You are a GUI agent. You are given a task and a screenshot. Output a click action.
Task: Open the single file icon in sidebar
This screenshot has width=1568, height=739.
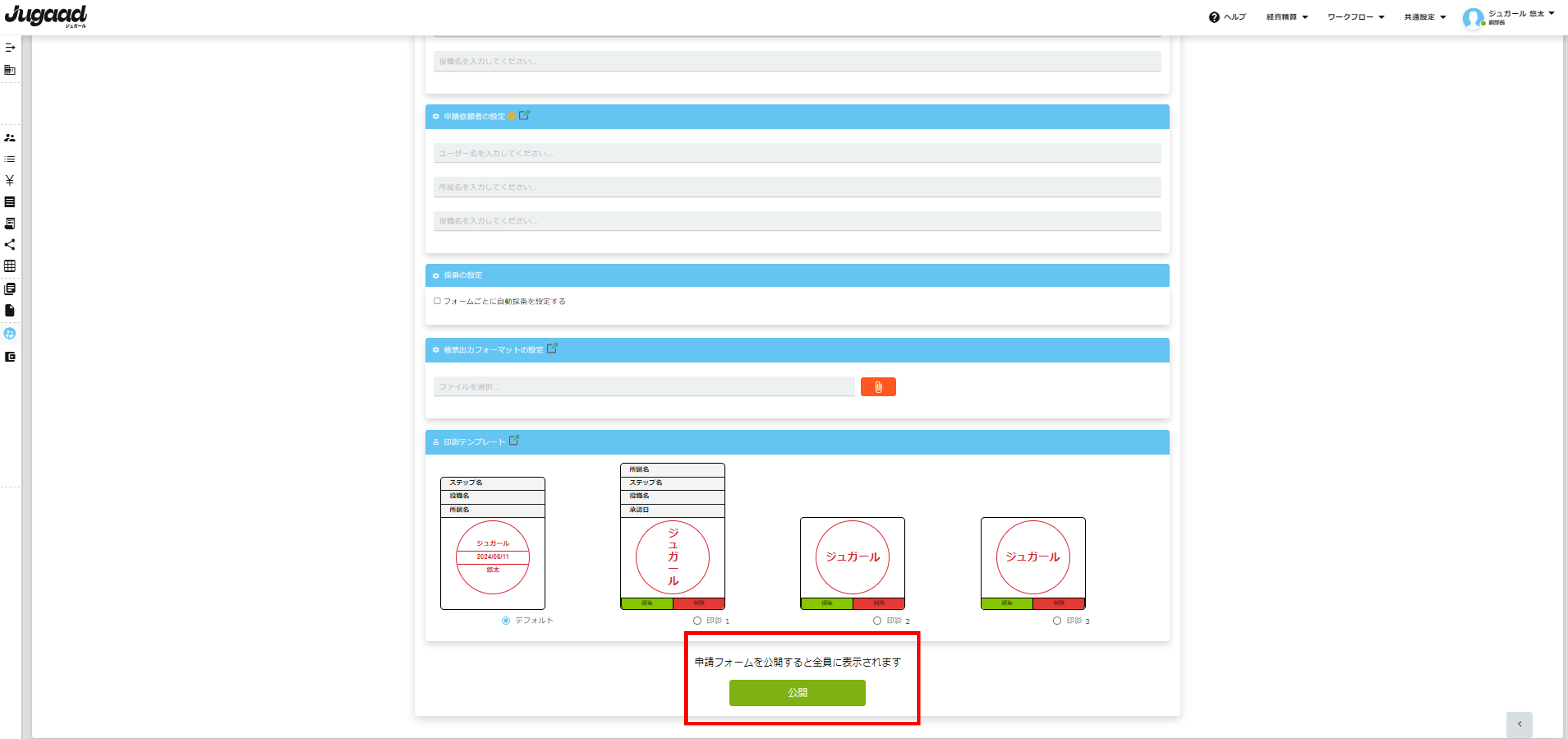[x=10, y=311]
